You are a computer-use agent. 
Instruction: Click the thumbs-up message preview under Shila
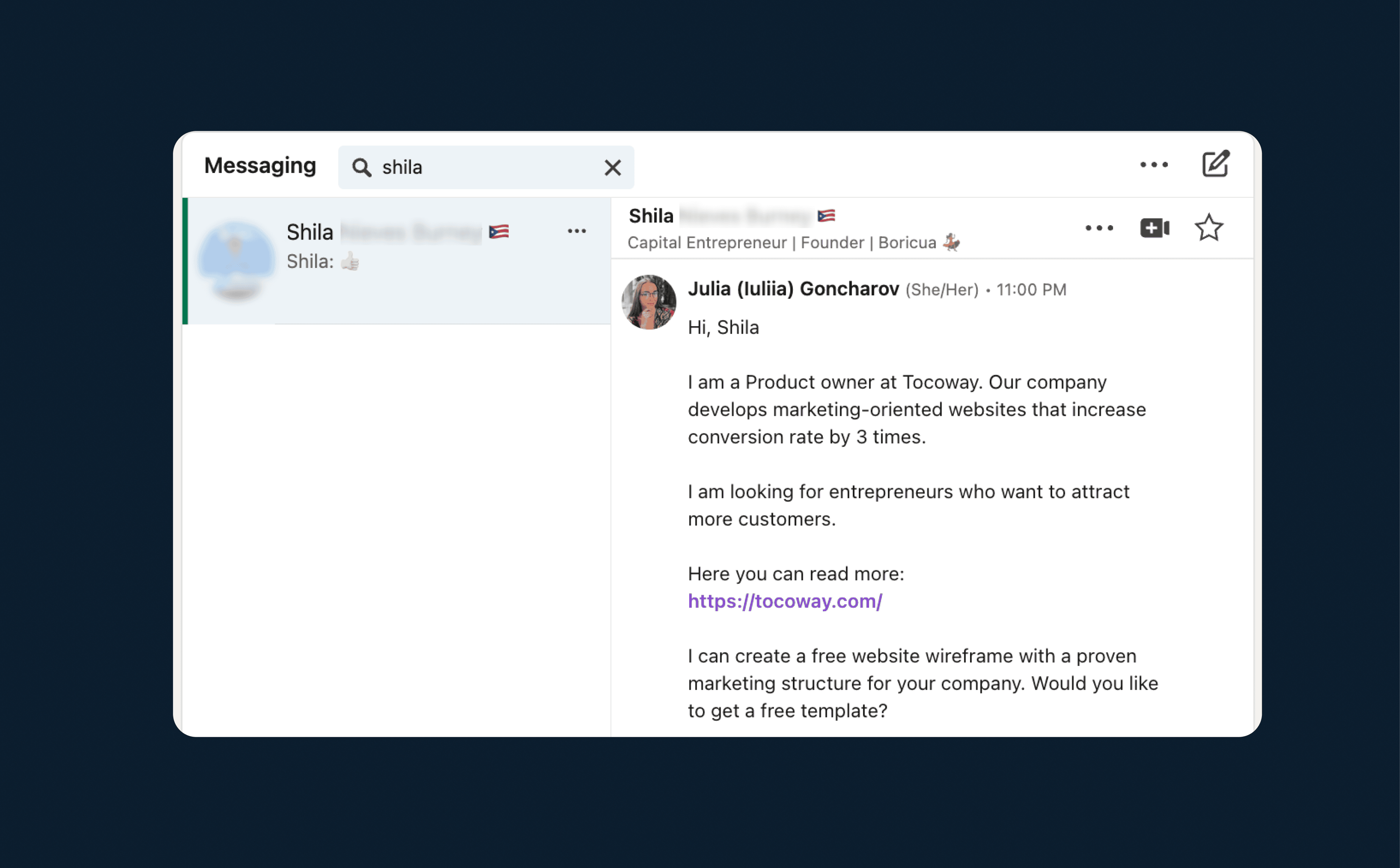pyautogui.click(x=323, y=262)
